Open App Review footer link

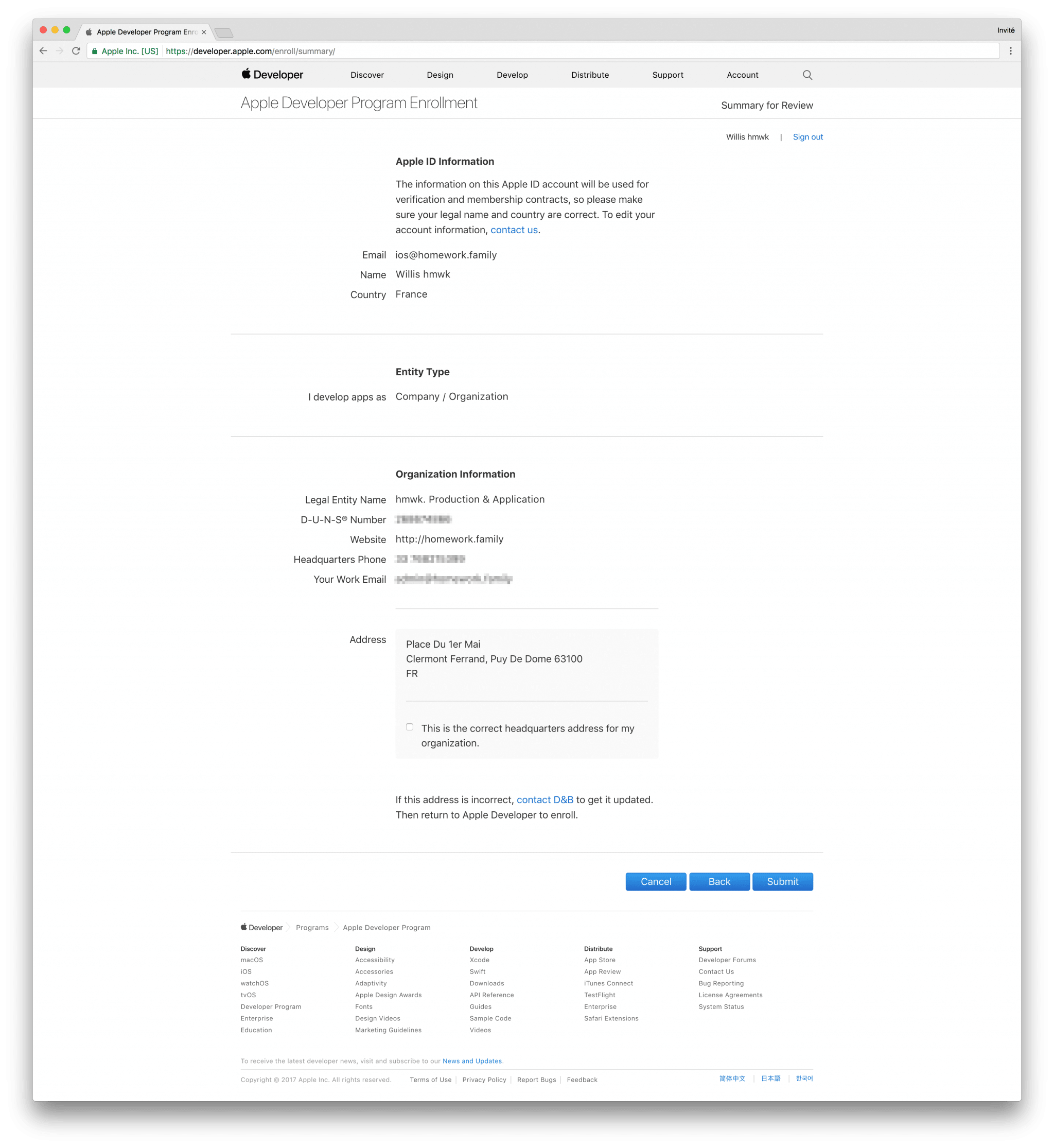pos(602,972)
